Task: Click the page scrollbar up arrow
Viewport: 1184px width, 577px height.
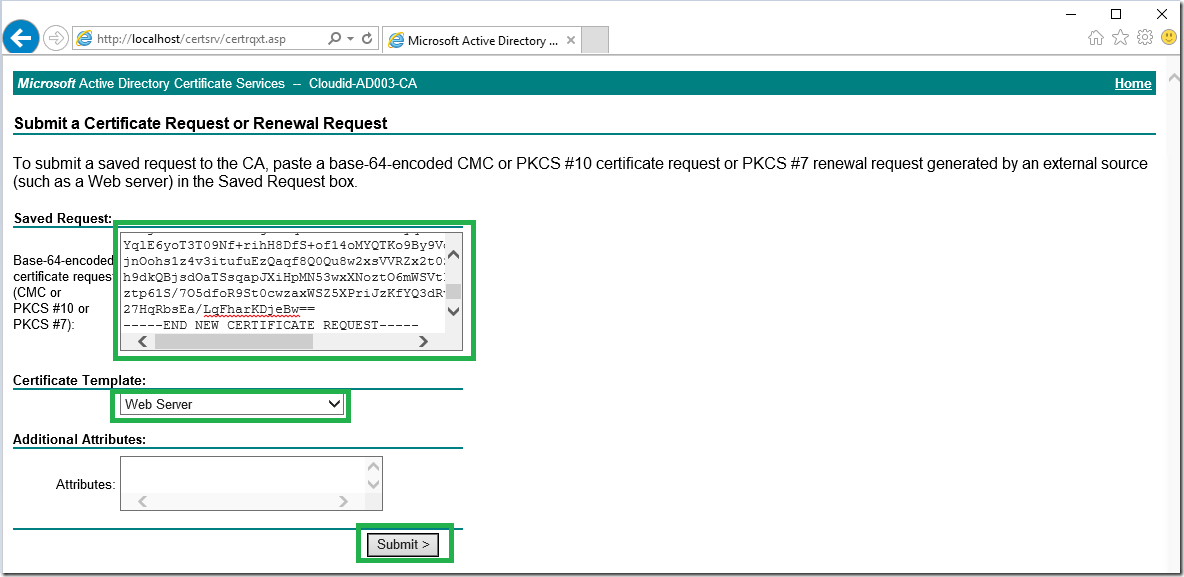Action: [1174, 79]
